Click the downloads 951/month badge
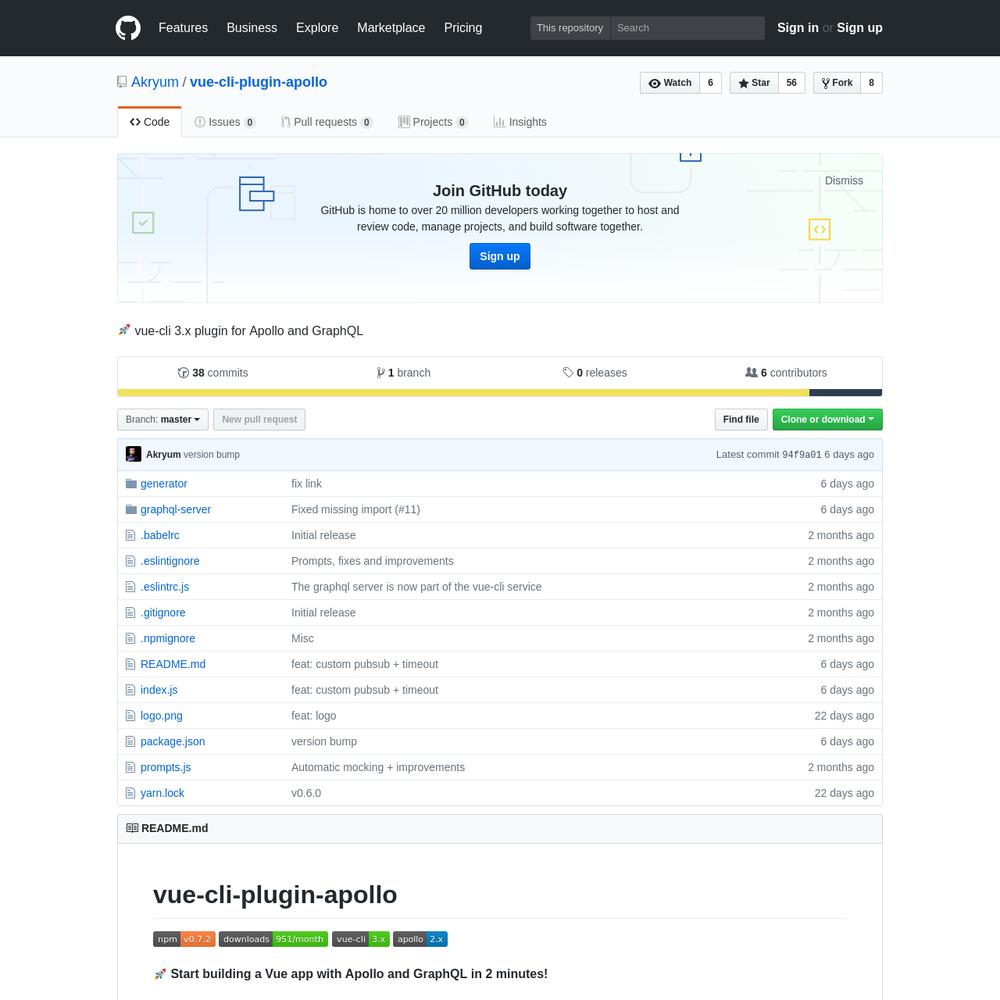Image resolution: width=1000 pixels, height=1000 pixels. [x=273, y=939]
